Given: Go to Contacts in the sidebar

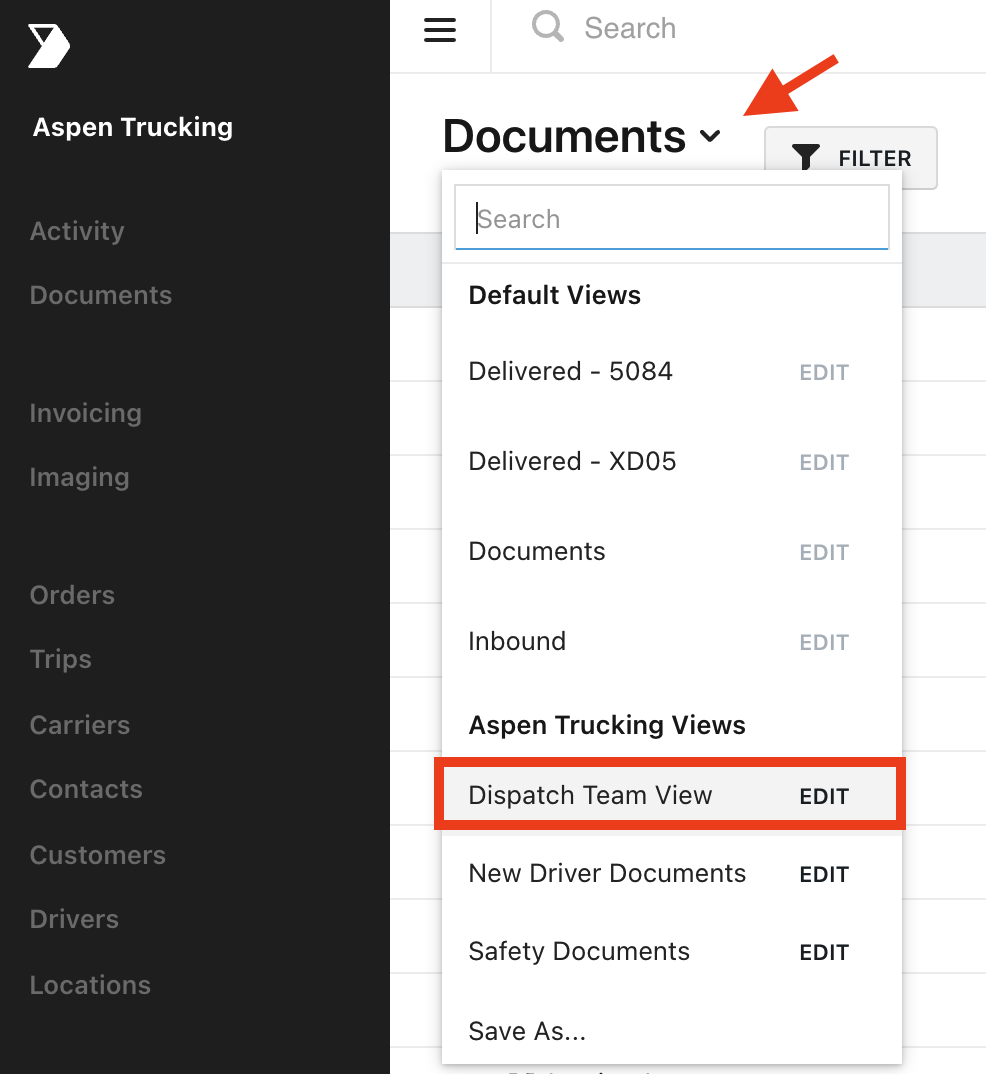Looking at the screenshot, I should coord(86,789).
